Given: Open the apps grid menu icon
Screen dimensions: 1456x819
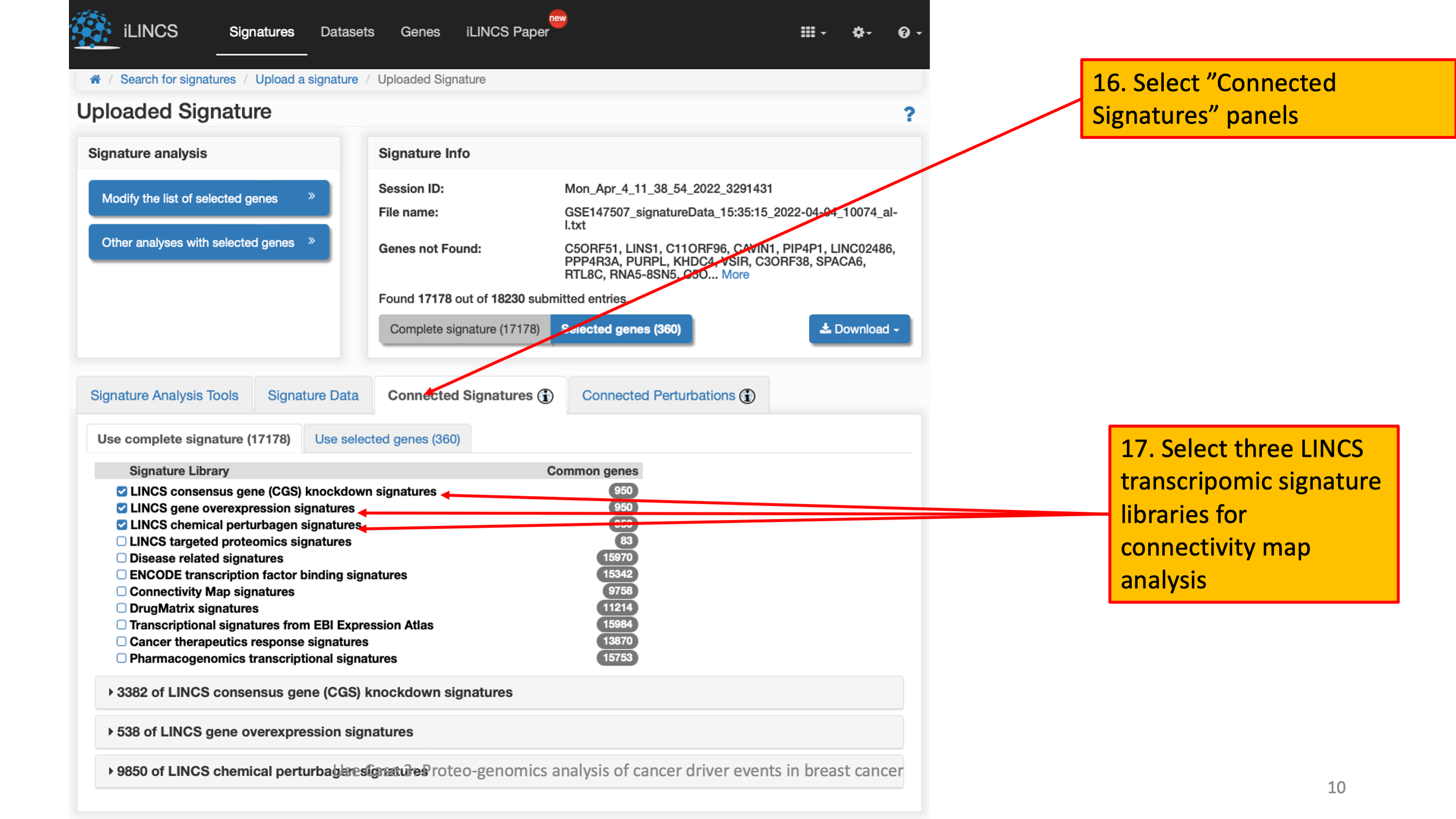Looking at the screenshot, I should (808, 32).
